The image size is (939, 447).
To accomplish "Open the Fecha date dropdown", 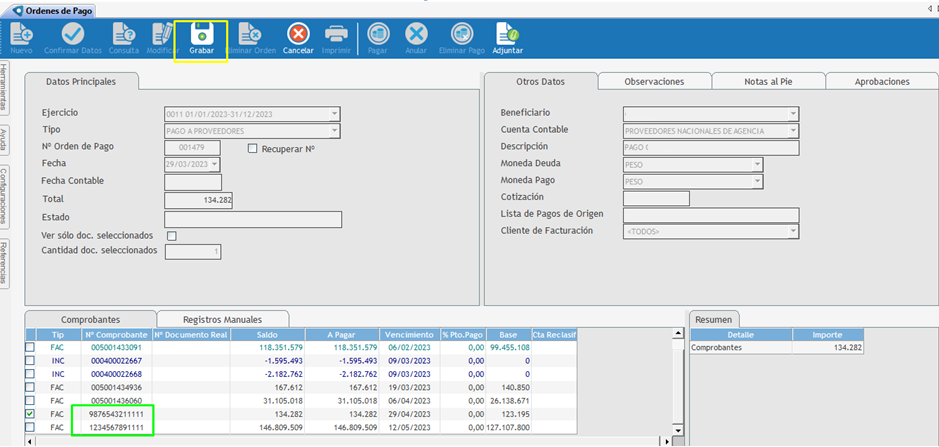I will [214, 164].
